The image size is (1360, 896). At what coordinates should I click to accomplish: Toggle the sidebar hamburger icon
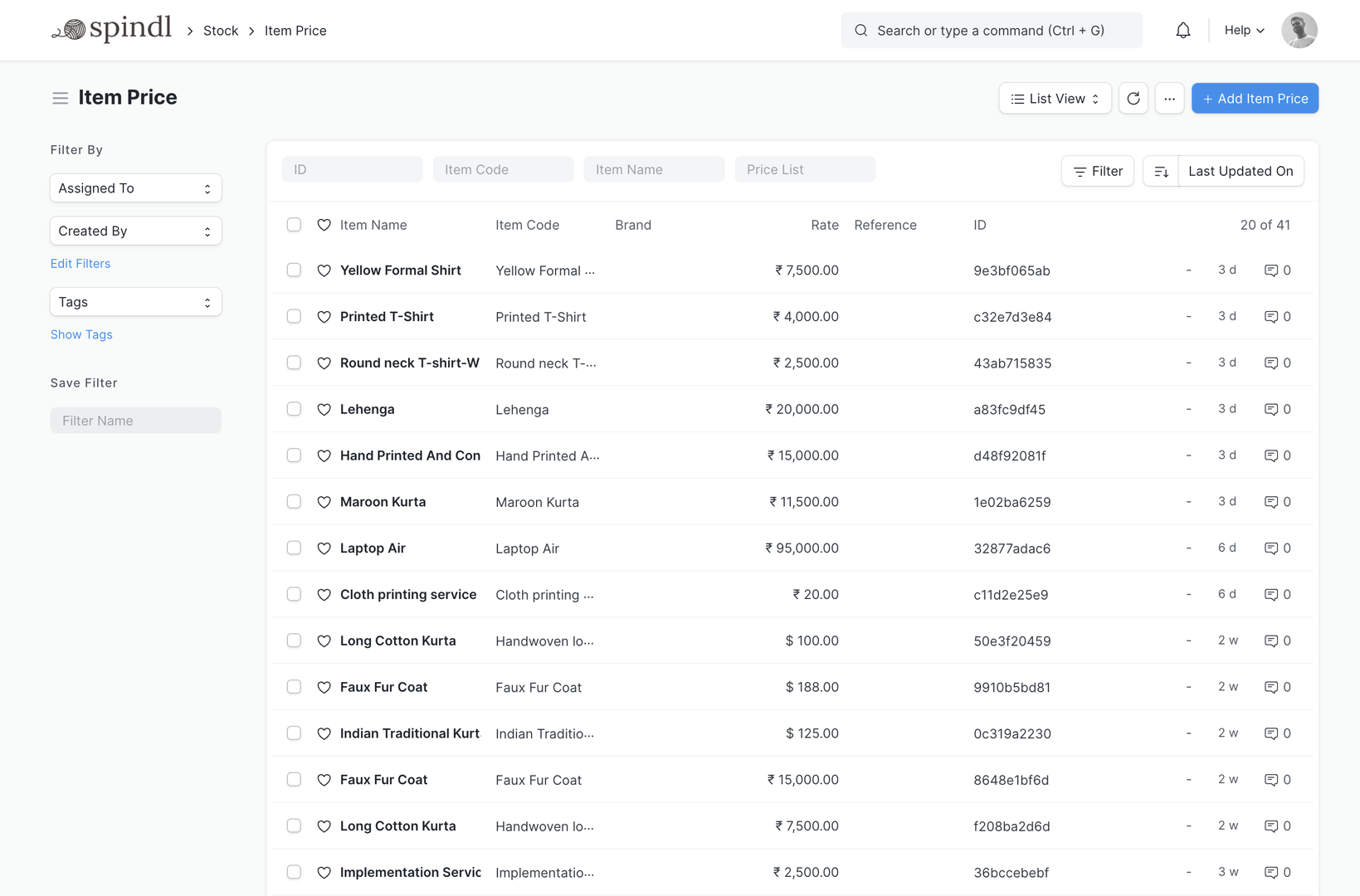[x=60, y=98]
